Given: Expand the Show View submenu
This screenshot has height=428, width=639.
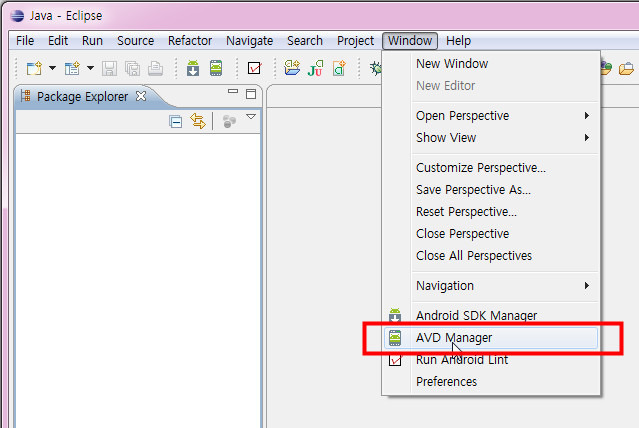Looking at the screenshot, I should (491, 138).
